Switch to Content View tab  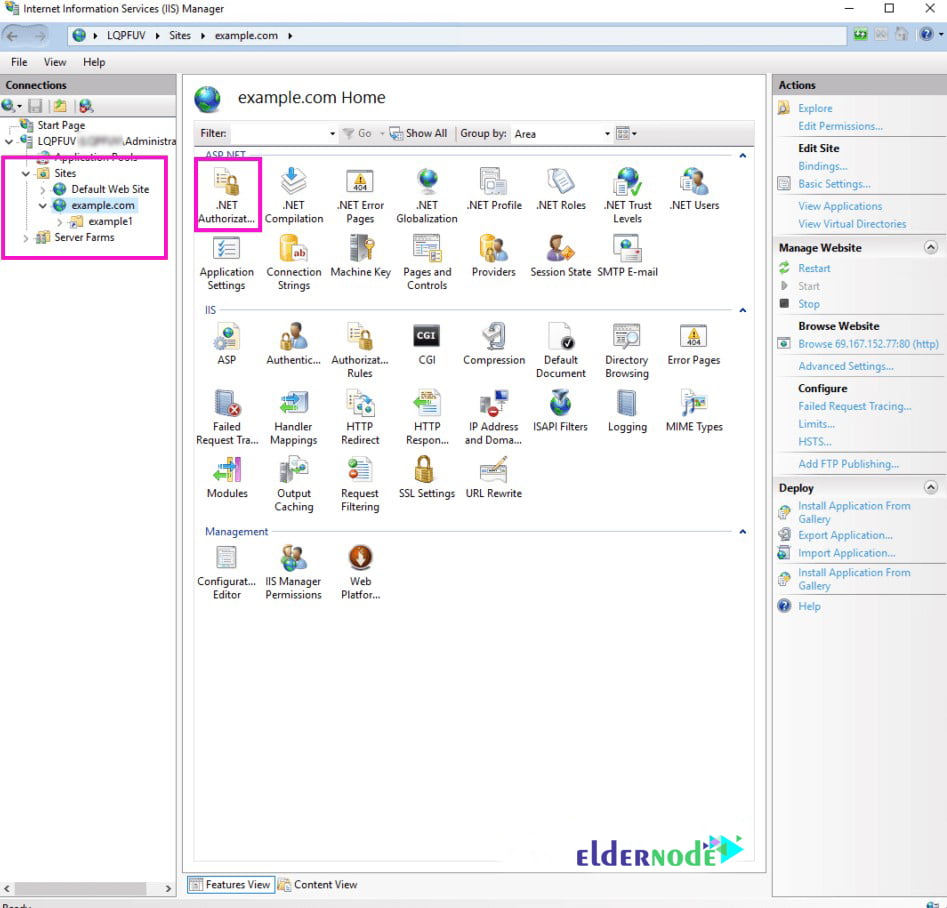(318, 885)
